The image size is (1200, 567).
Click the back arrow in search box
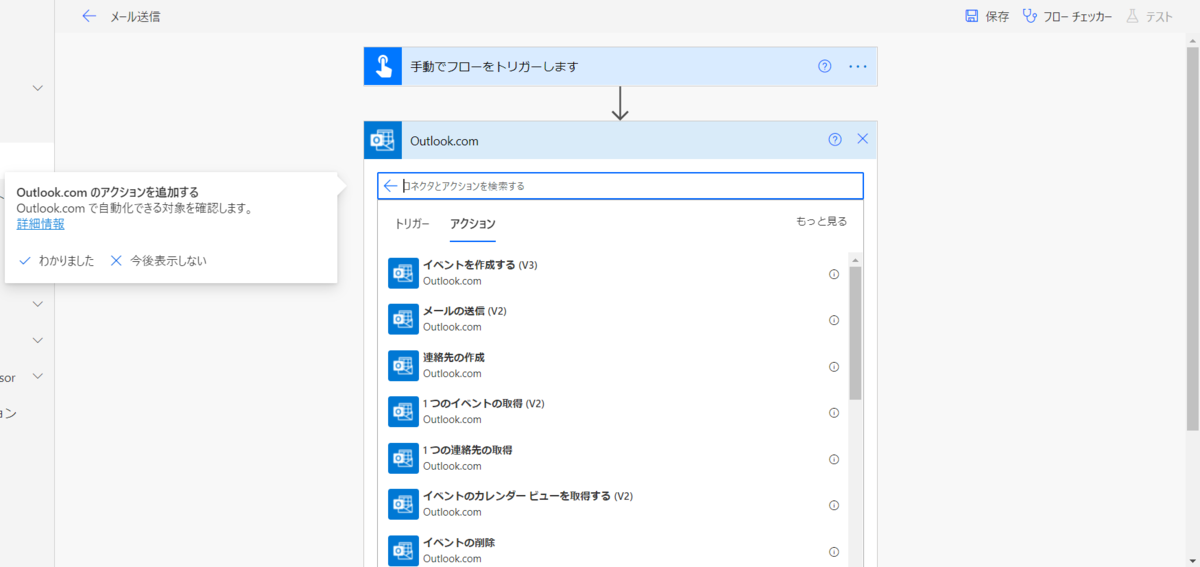click(x=390, y=185)
